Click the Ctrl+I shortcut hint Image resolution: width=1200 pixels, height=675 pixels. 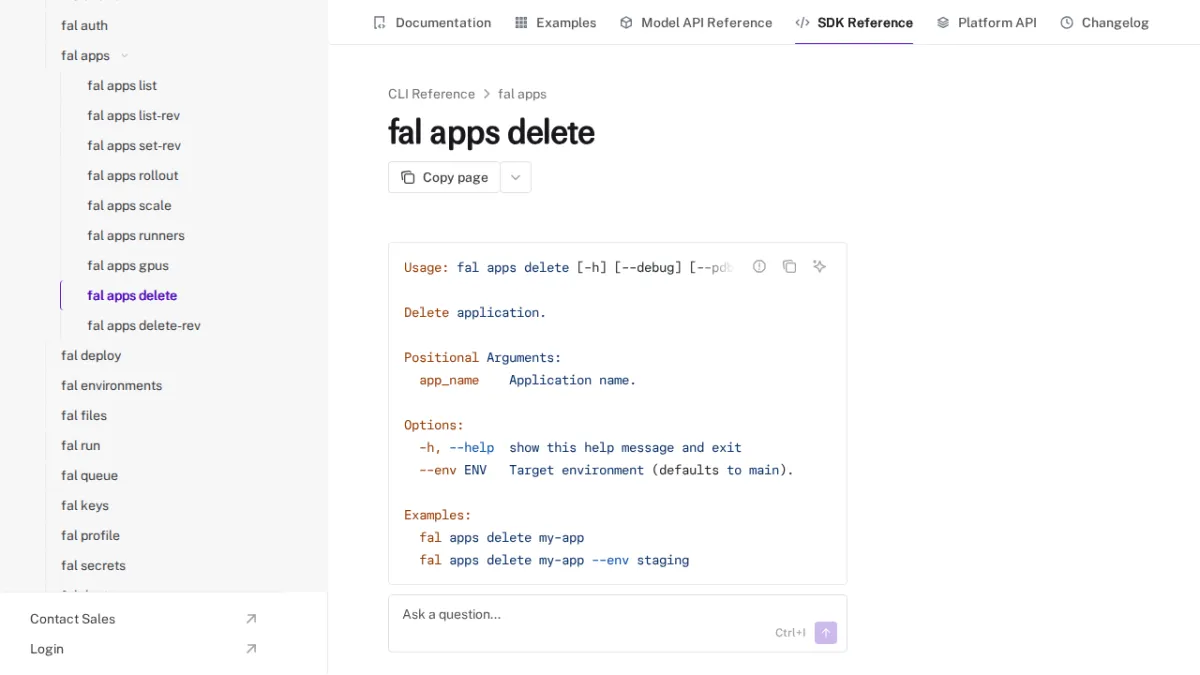(x=790, y=633)
